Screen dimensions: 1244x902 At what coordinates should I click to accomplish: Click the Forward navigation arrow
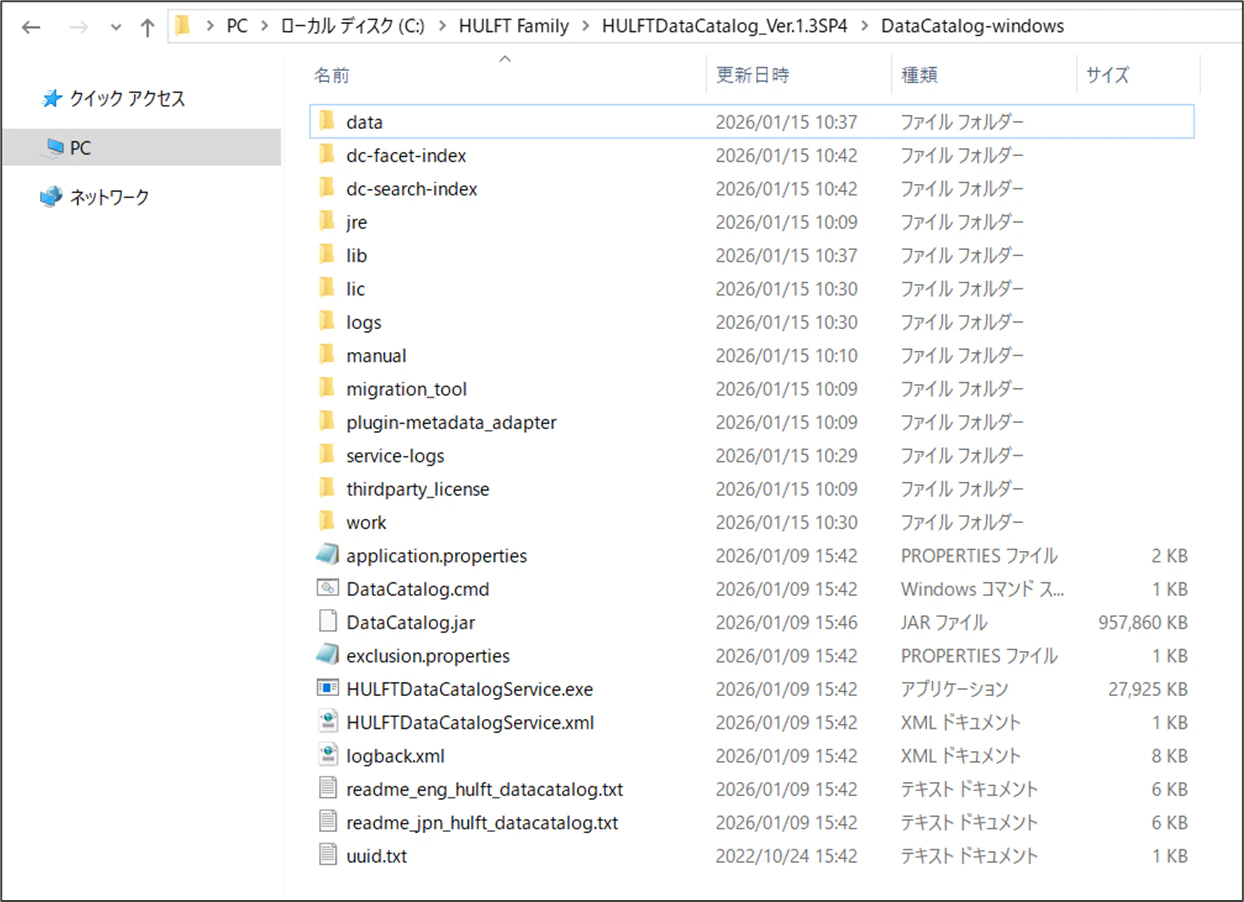(78, 27)
